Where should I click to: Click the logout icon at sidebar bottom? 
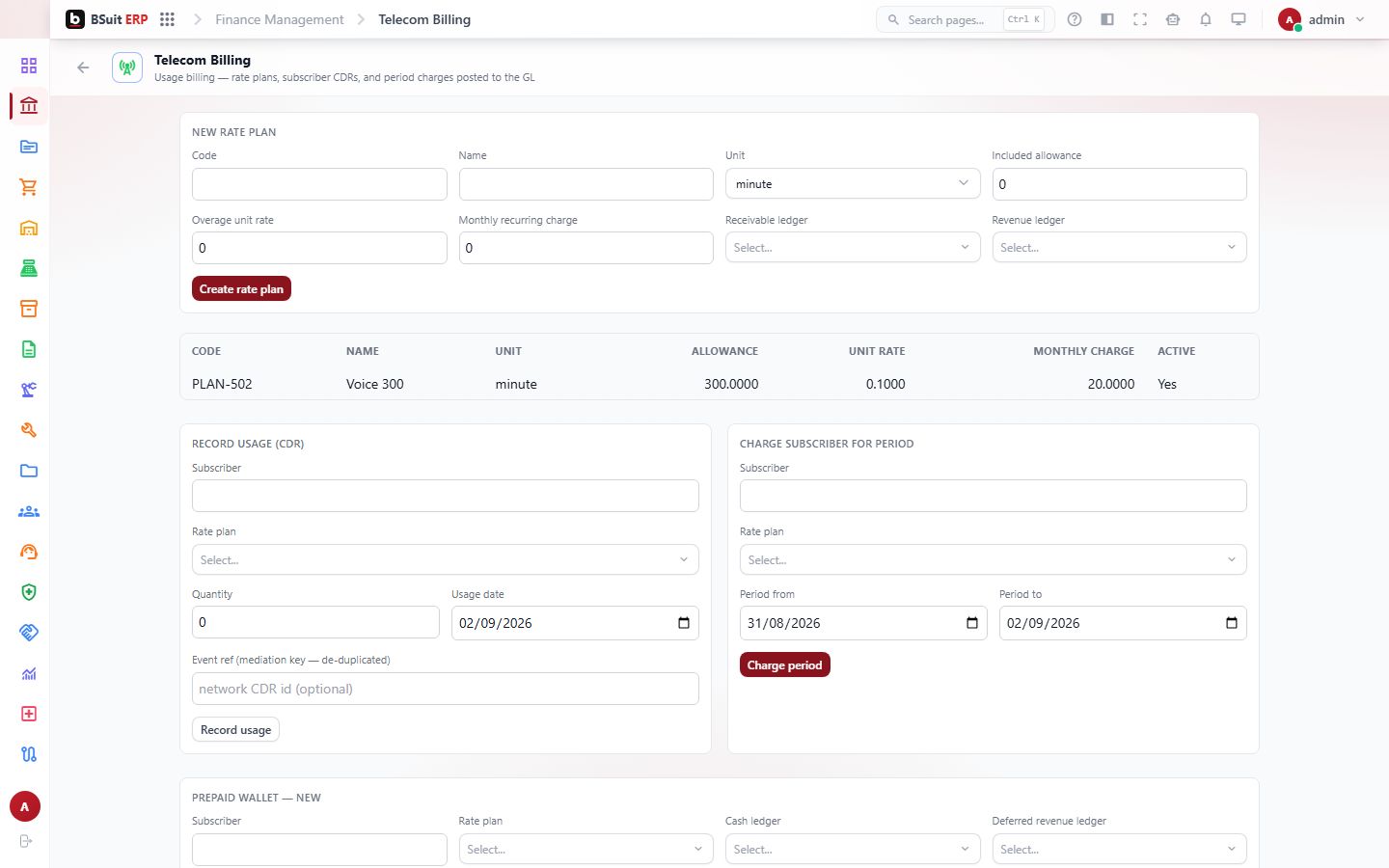click(26, 841)
